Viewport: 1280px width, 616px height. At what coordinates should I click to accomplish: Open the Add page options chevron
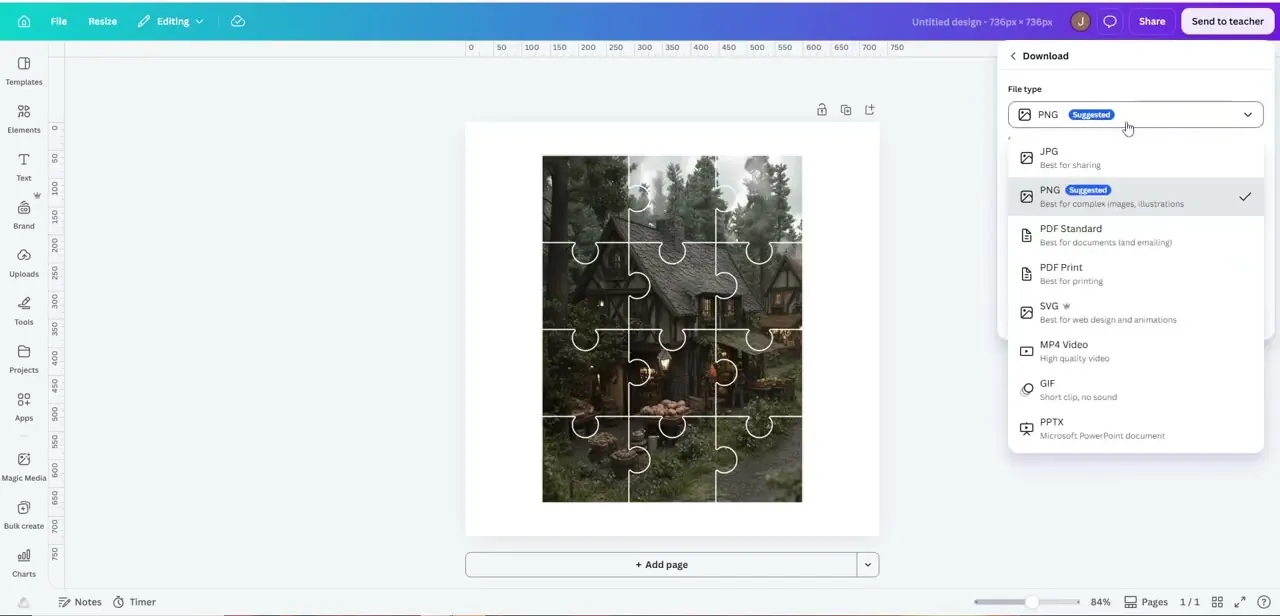[x=868, y=565]
